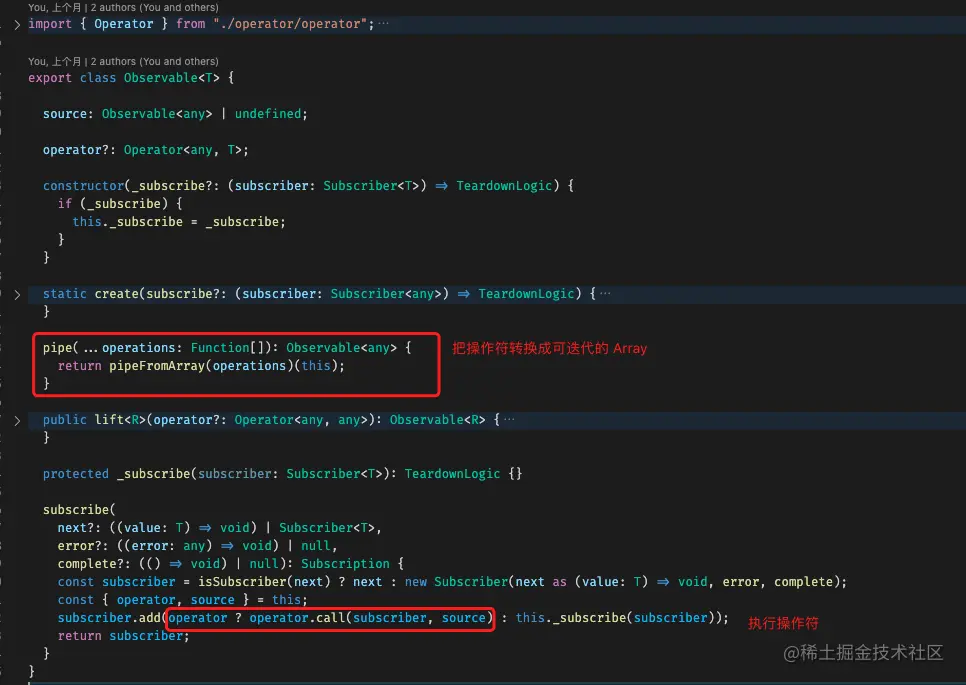Click the 'Subscription' return type
Viewport: 966px width, 685px height.
click(345, 564)
